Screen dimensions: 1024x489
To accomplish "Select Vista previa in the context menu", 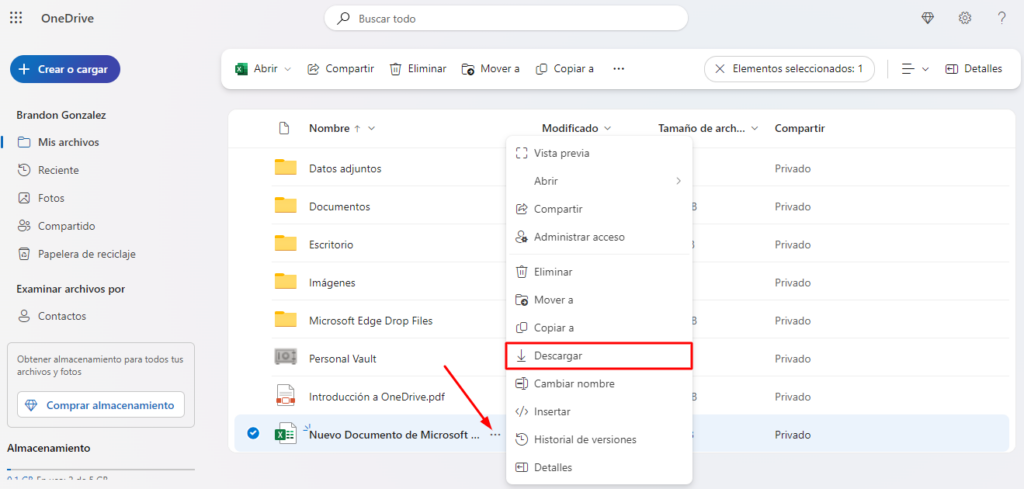I will (x=599, y=153).
